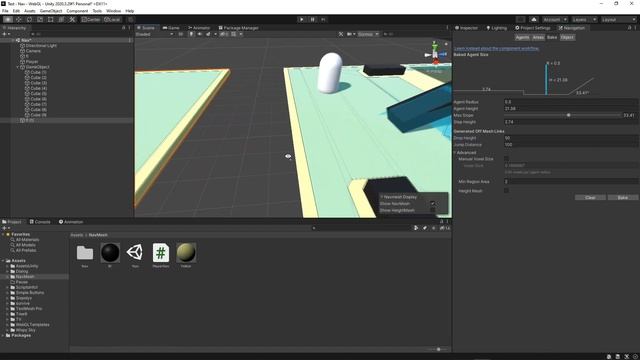This screenshot has width=640, height=360.
Task: Switch to the Animator tab
Action: 199,28
